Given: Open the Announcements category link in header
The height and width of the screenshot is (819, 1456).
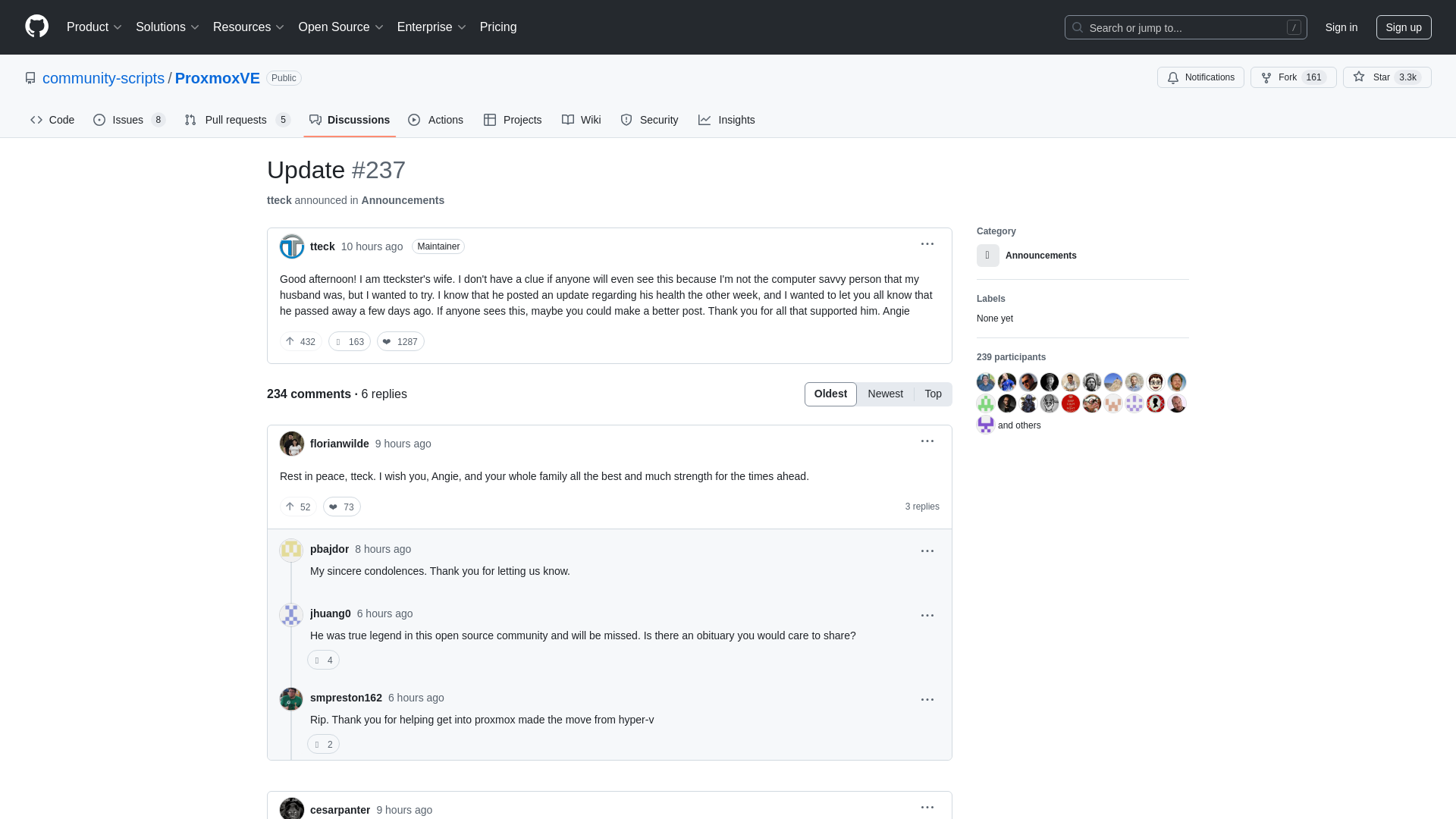Looking at the screenshot, I should tap(403, 200).
